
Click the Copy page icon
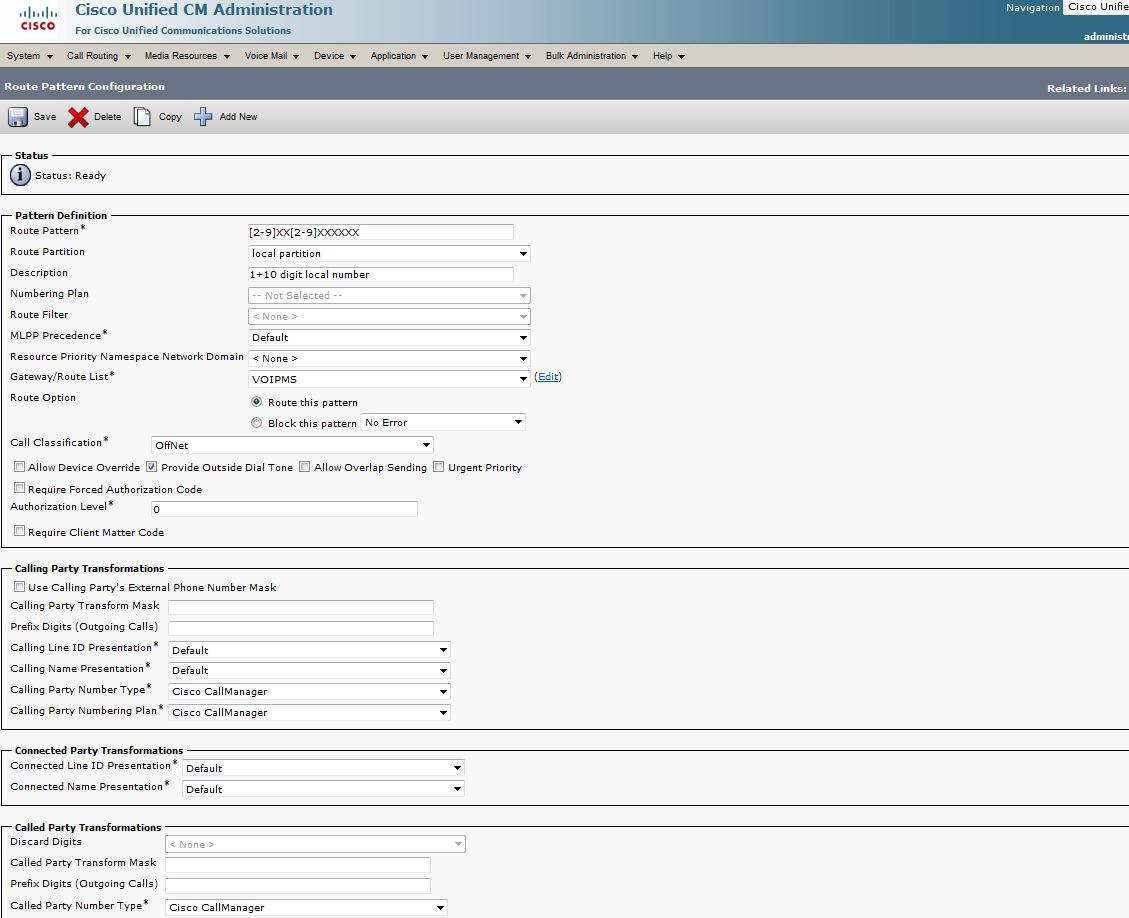[143, 117]
